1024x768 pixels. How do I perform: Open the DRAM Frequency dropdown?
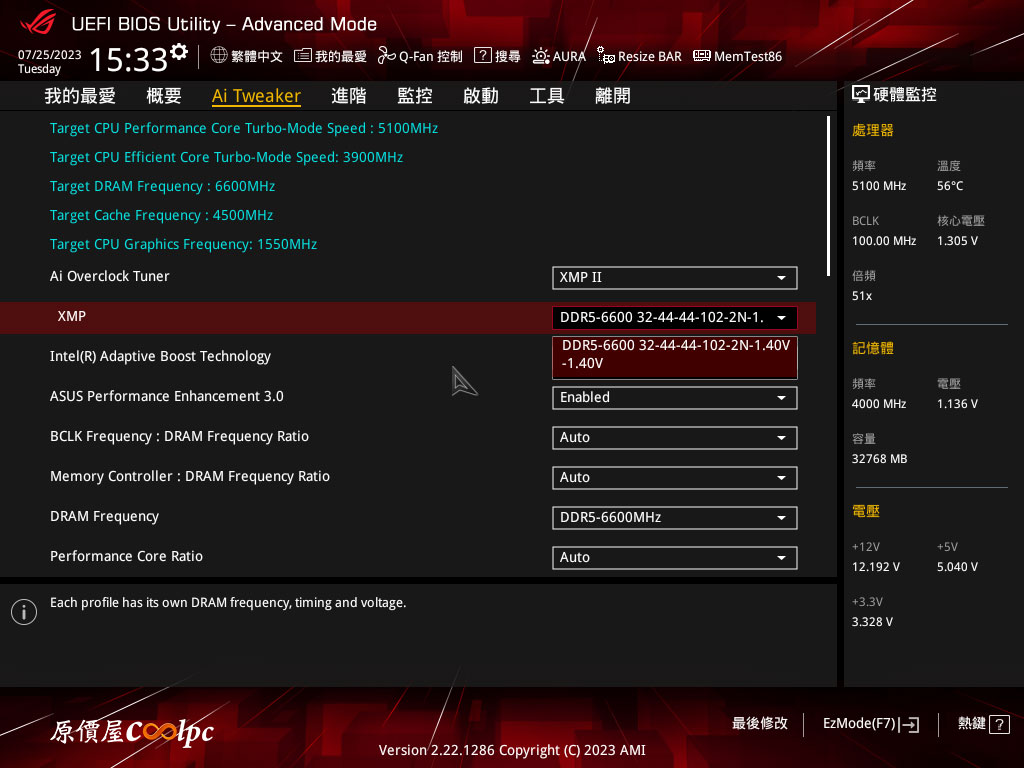point(675,518)
